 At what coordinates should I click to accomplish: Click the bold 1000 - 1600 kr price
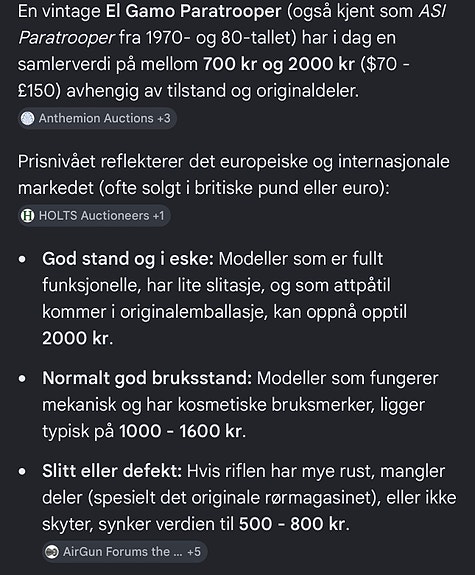click(x=181, y=431)
